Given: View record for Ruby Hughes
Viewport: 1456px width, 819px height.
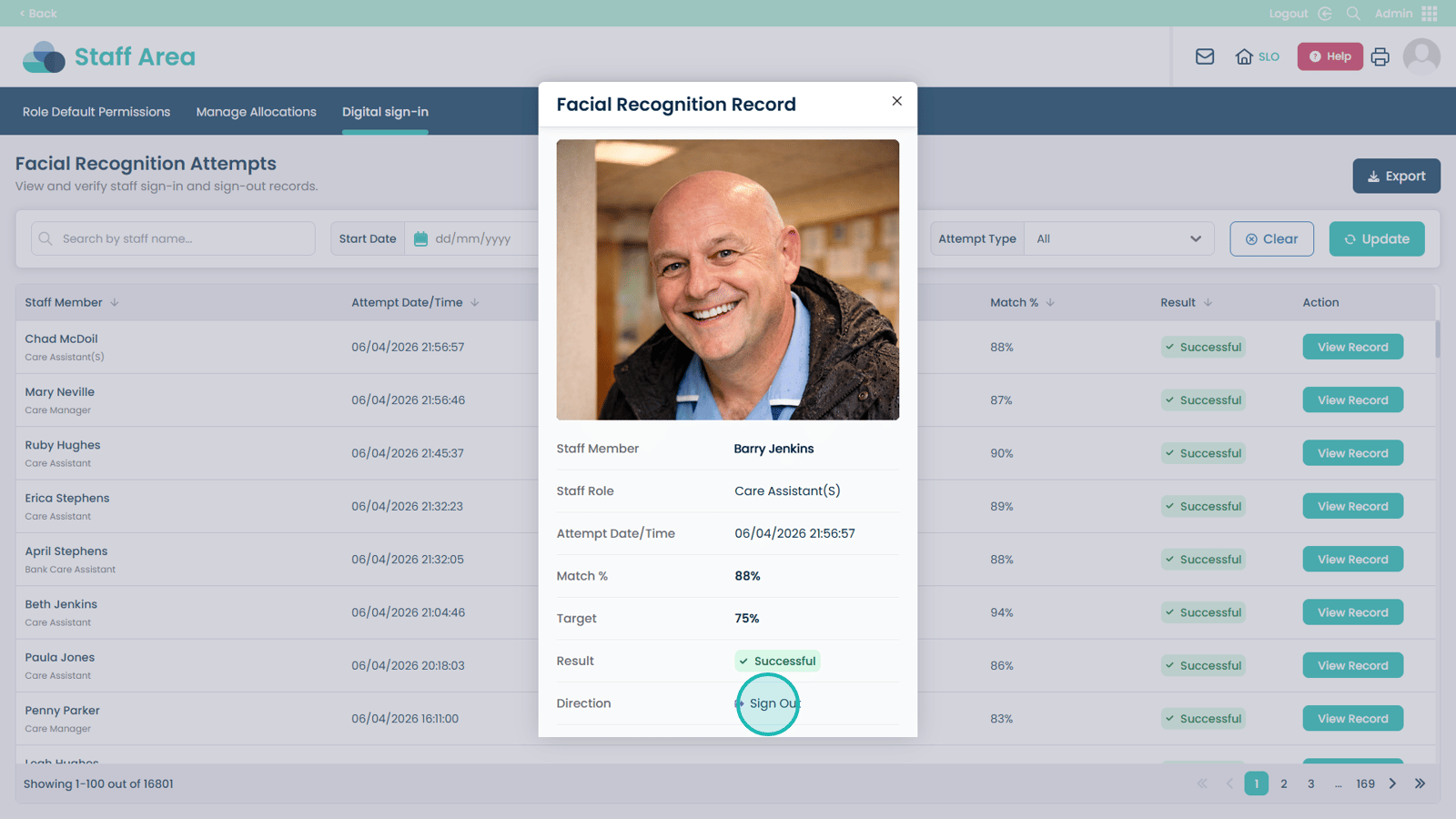Looking at the screenshot, I should (x=1352, y=453).
